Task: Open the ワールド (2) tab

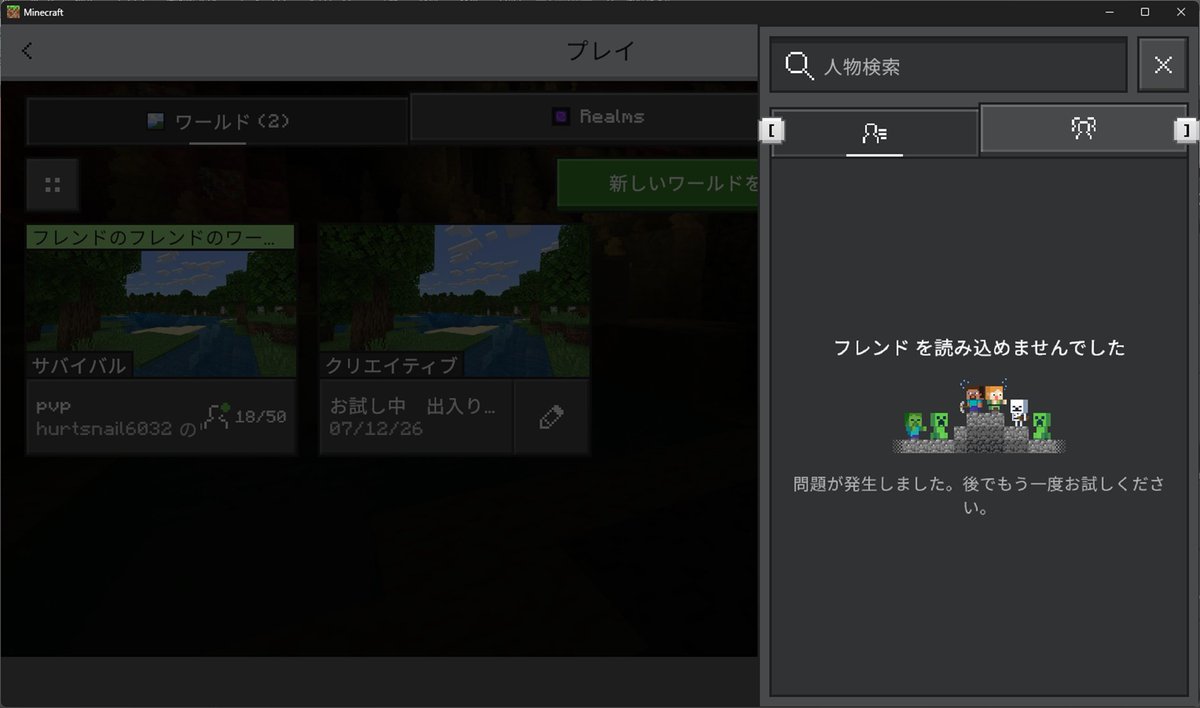Action: 218,121
